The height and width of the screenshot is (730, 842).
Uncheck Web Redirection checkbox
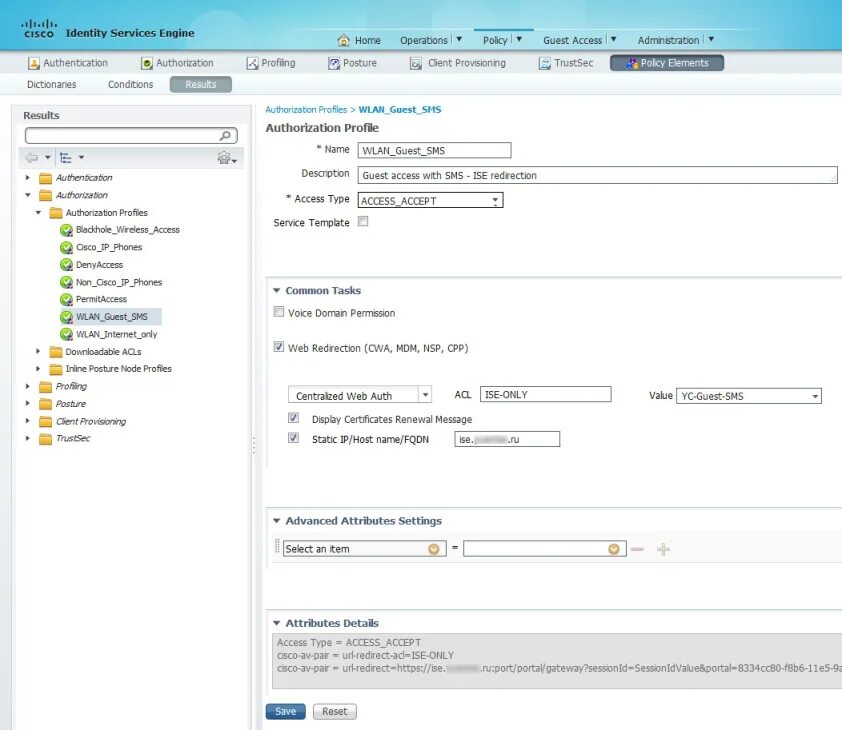point(279,347)
